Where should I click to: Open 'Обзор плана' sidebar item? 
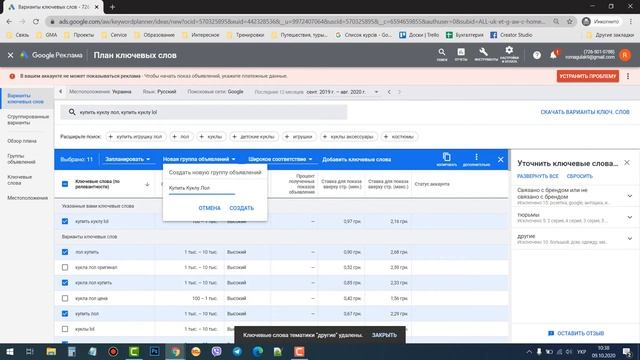[22, 141]
